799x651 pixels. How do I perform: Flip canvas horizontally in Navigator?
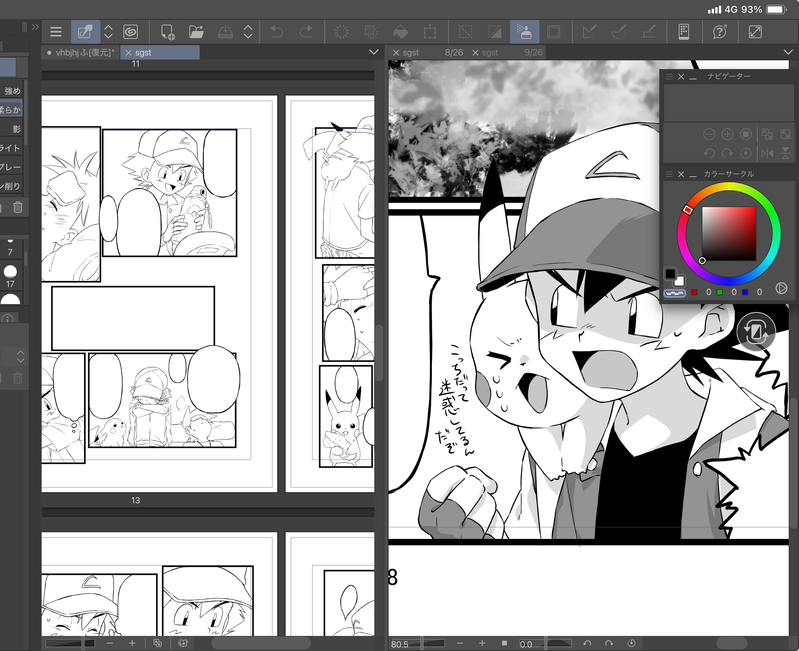coord(767,153)
